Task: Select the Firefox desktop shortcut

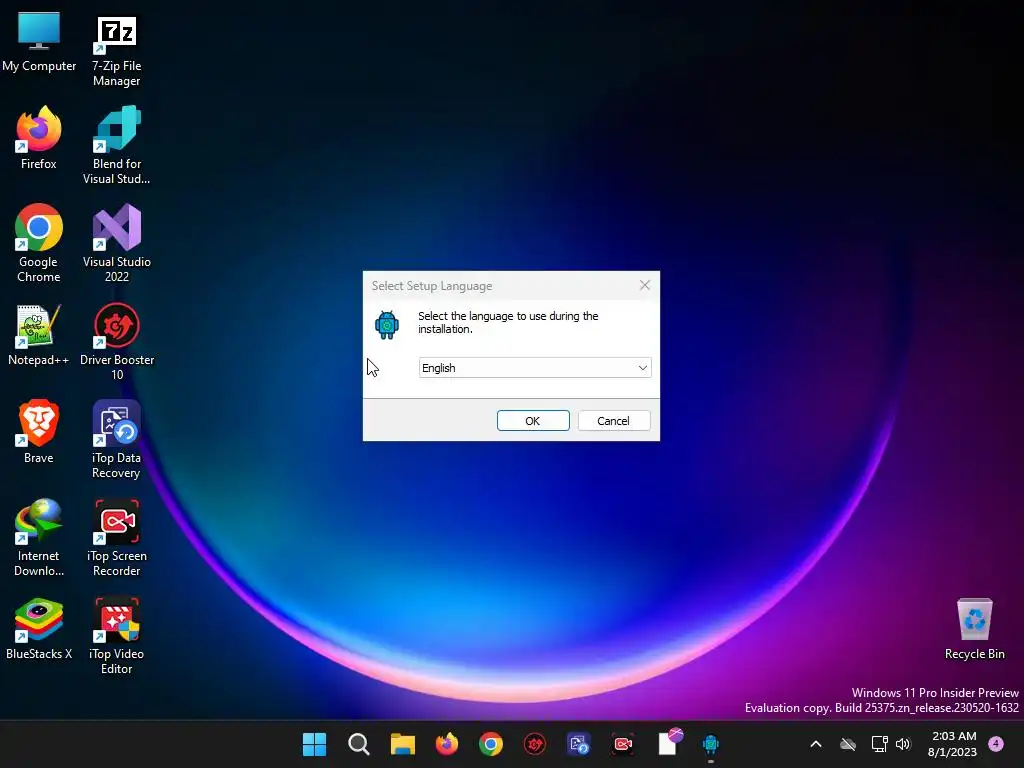Action: pos(39,138)
